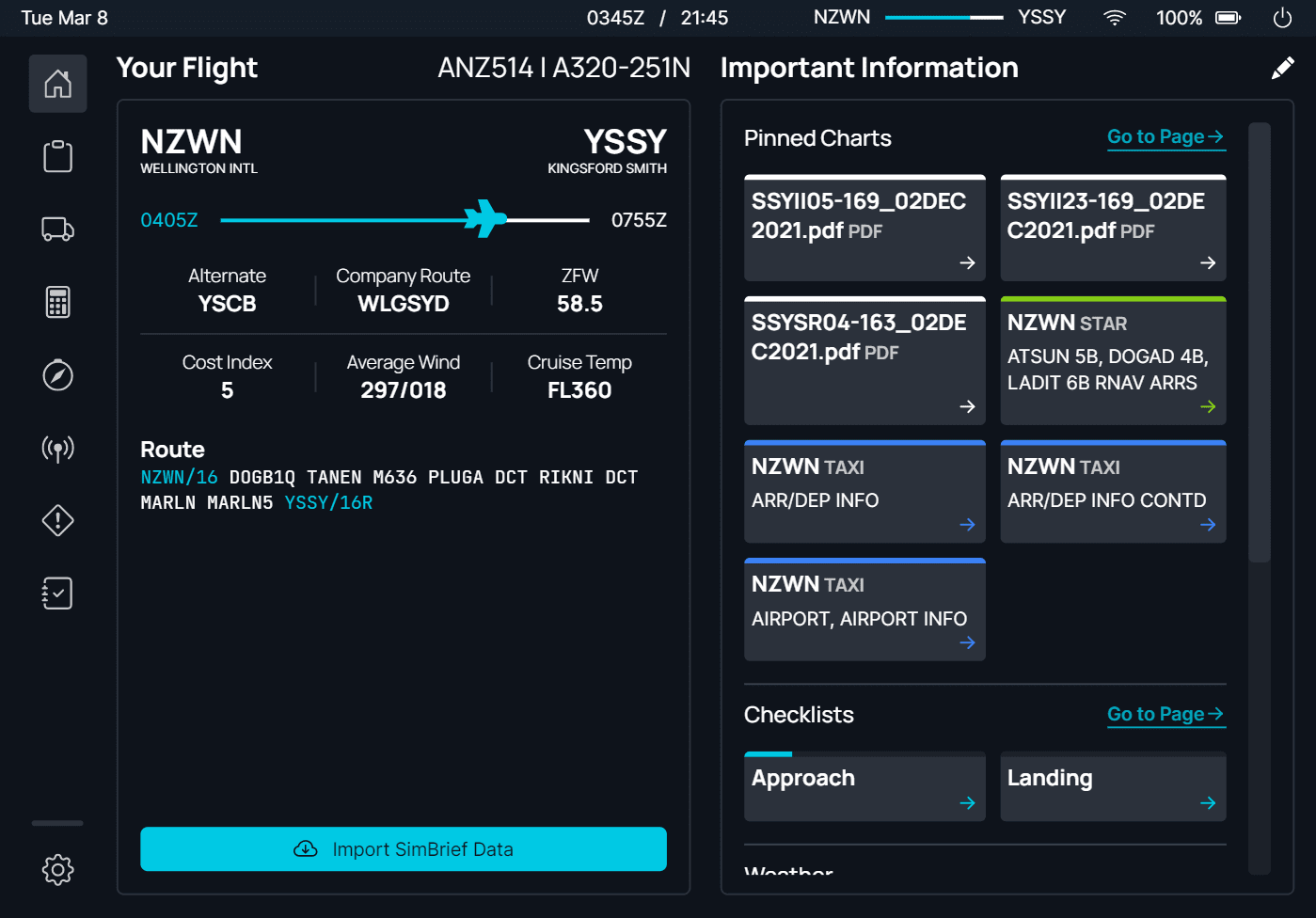Image resolution: width=1316 pixels, height=918 pixels.
Task: Click the 0345Z / 21:45 clock
Action: [658, 18]
